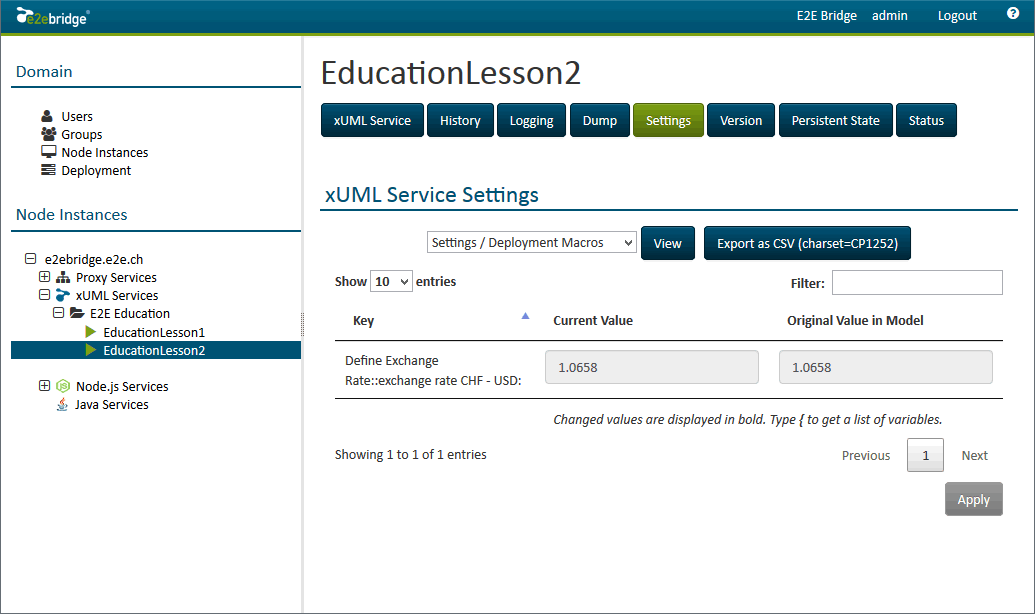Expand the Proxy Services node
This screenshot has height=614, width=1035.
(44, 277)
